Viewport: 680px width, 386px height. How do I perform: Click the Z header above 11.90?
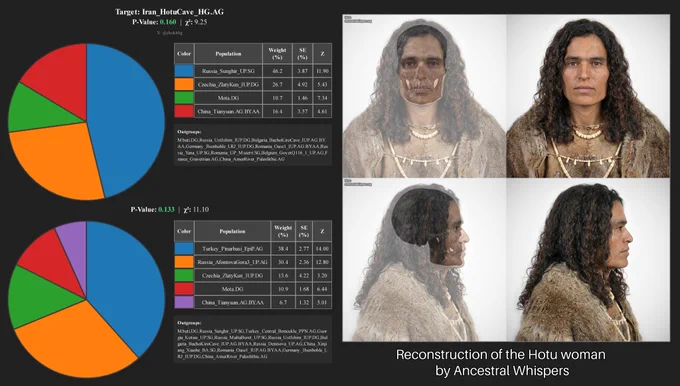(x=322, y=54)
